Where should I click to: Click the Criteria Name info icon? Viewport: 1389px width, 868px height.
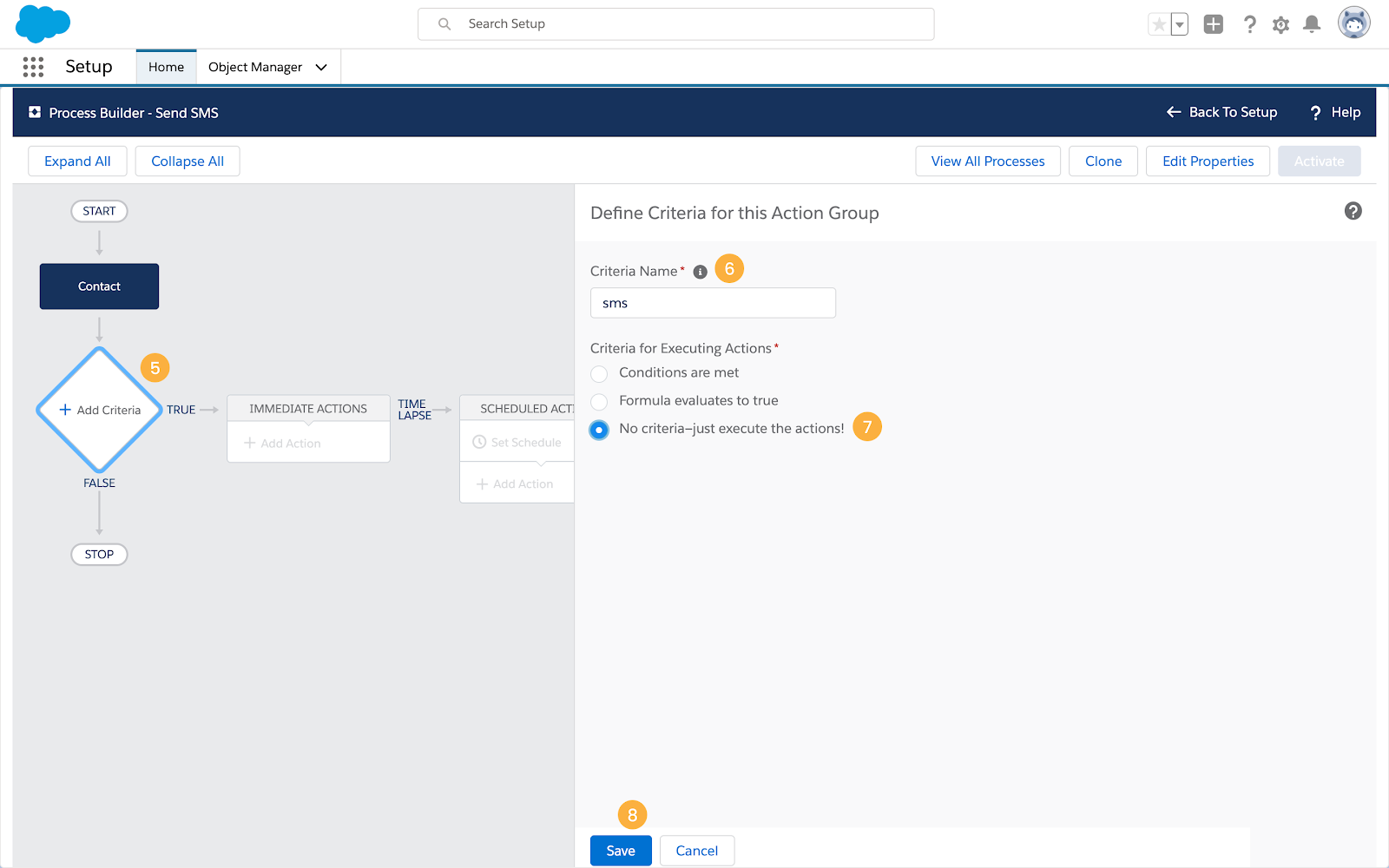pyautogui.click(x=701, y=272)
